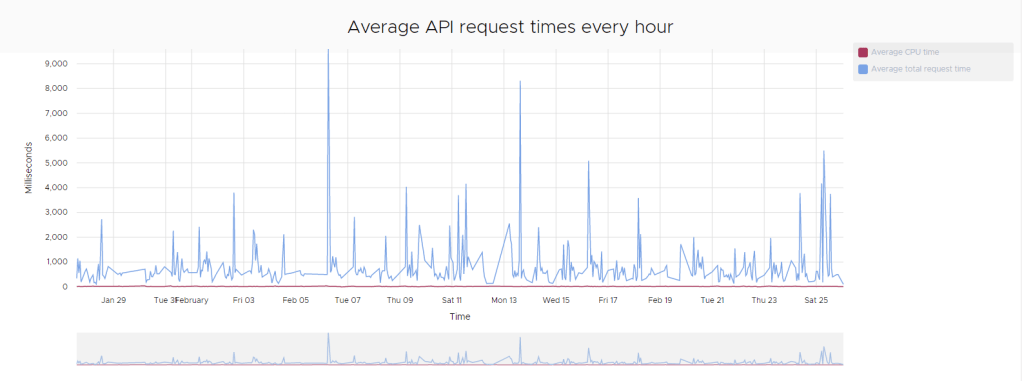Screen dimensions: 1022x381
Task: Click the 5,000 y-axis value
Action: click(x=56, y=163)
